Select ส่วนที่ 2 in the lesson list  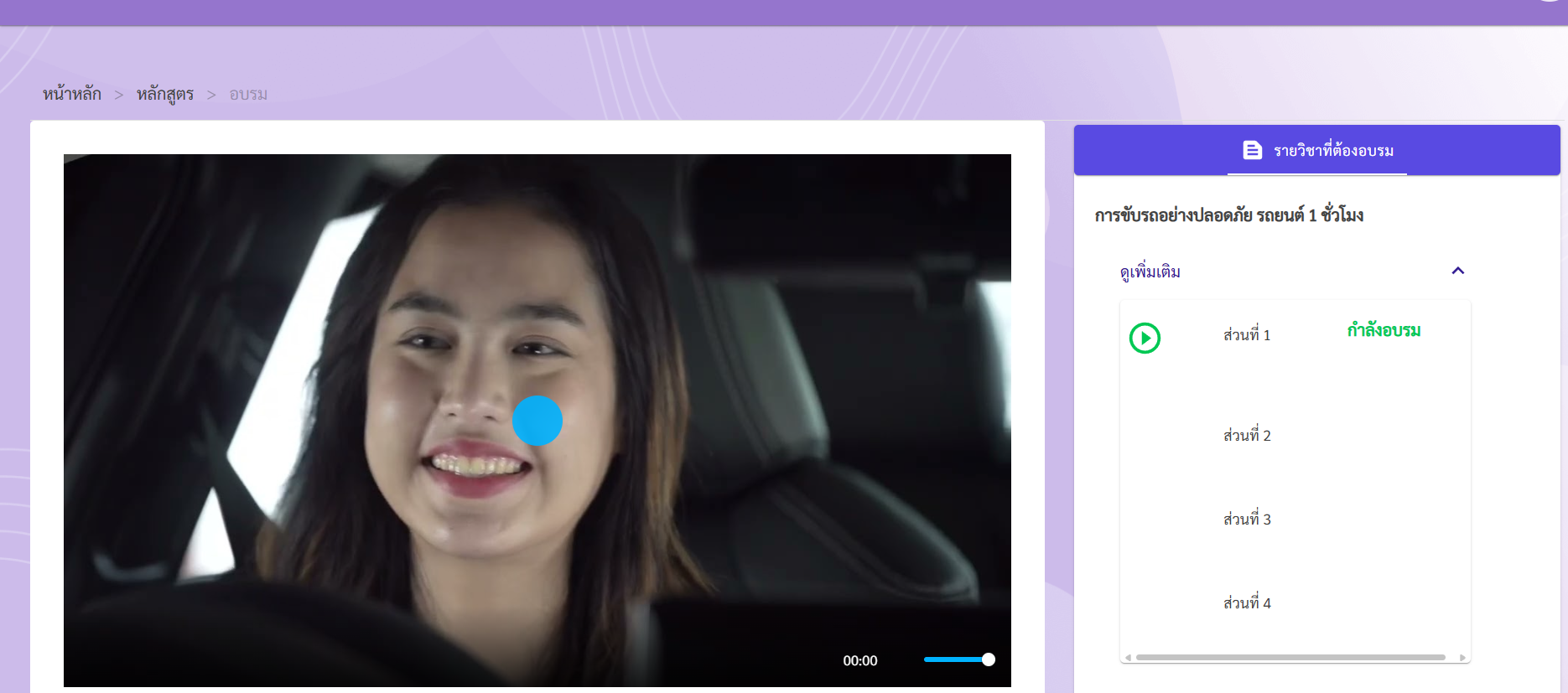(1247, 435)
